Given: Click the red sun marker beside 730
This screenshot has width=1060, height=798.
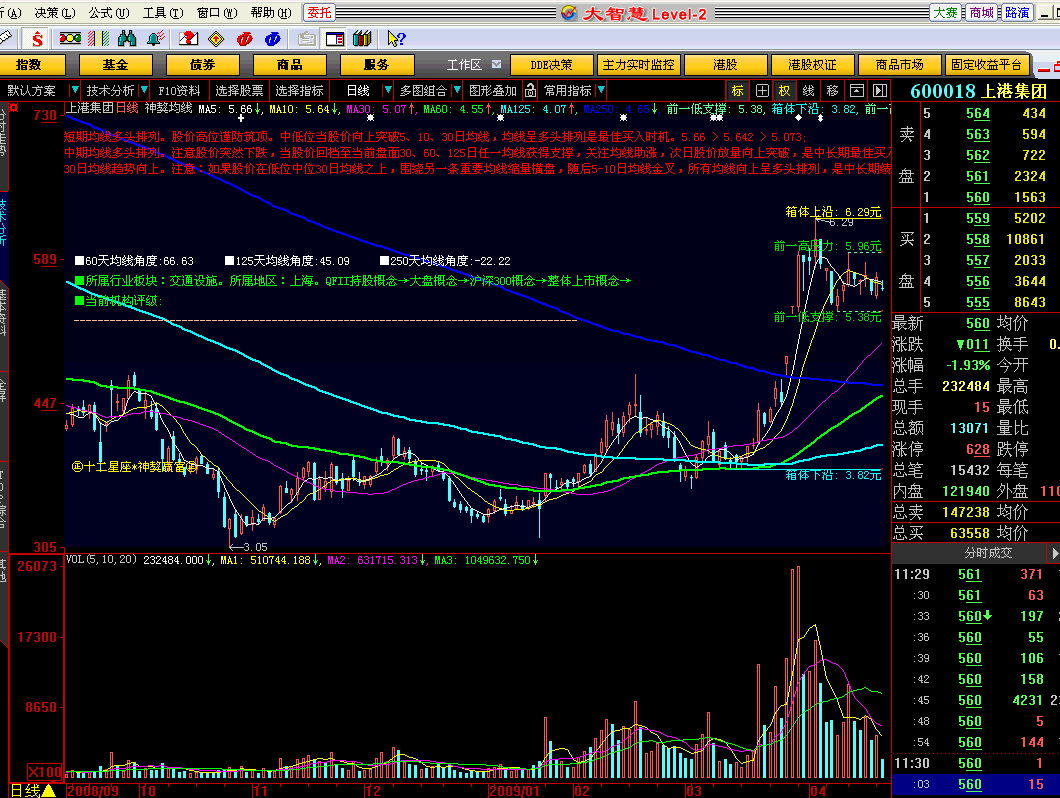Looking at the screenshot, I should (14, 108).
